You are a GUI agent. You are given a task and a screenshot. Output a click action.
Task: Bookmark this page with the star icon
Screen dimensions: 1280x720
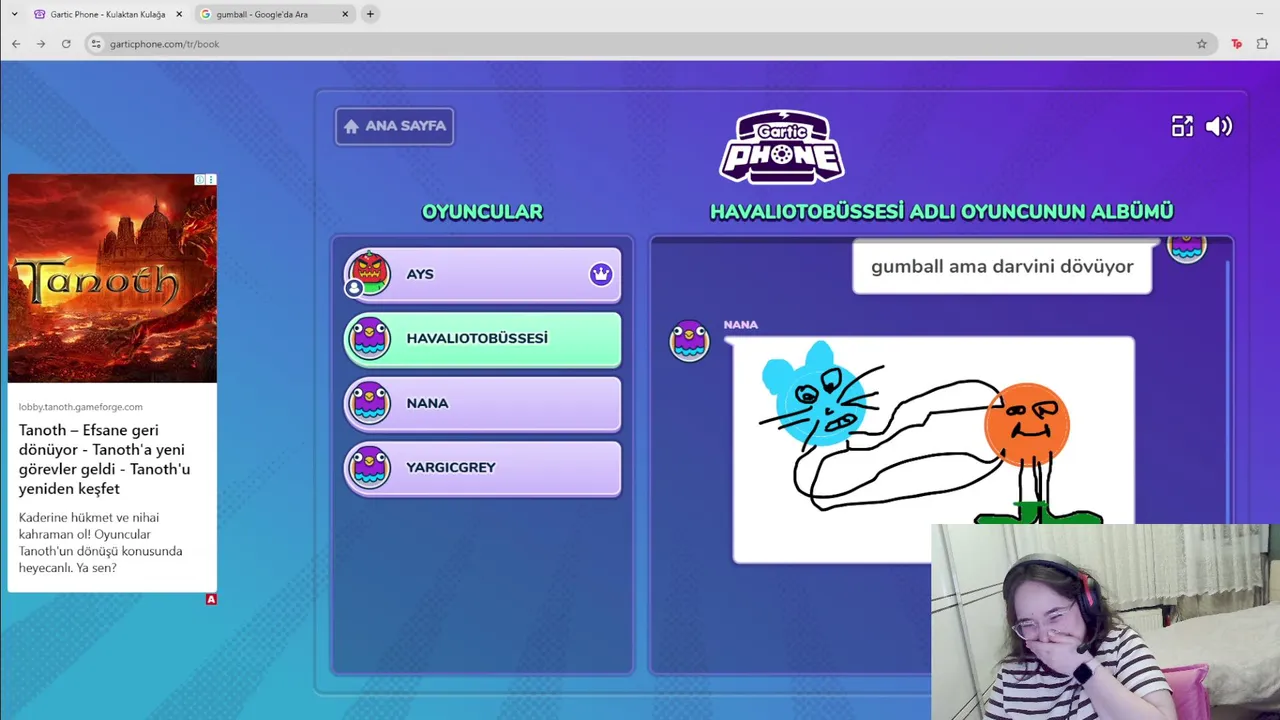point(1202,44)
